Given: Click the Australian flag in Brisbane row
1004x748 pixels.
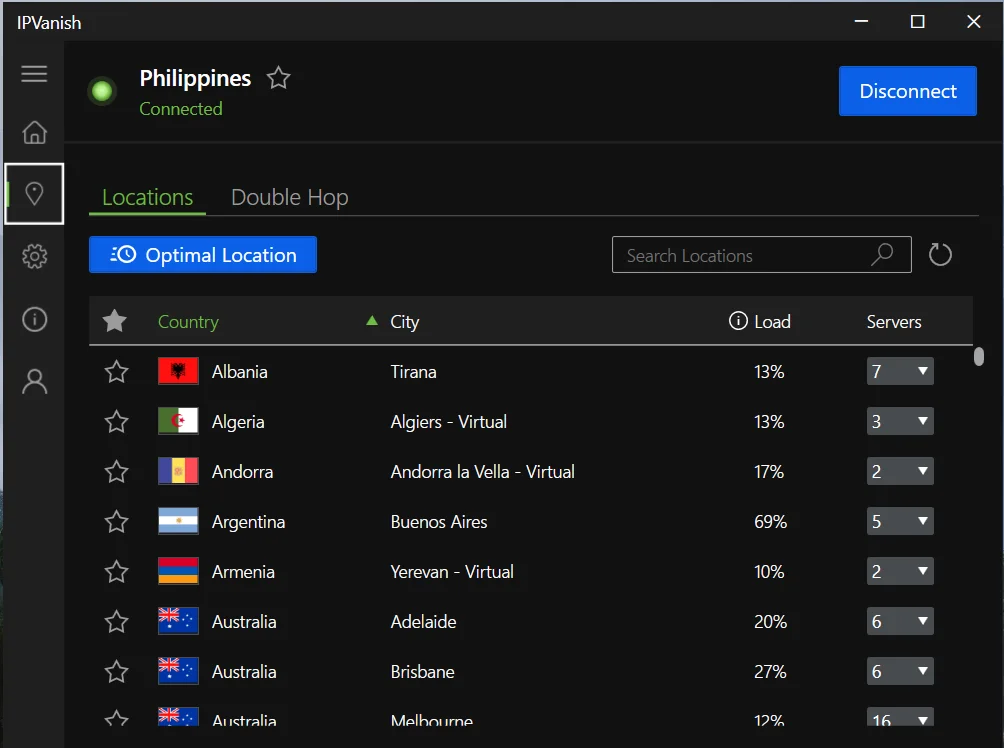Looking at the screenshot, I should [178, 671].
